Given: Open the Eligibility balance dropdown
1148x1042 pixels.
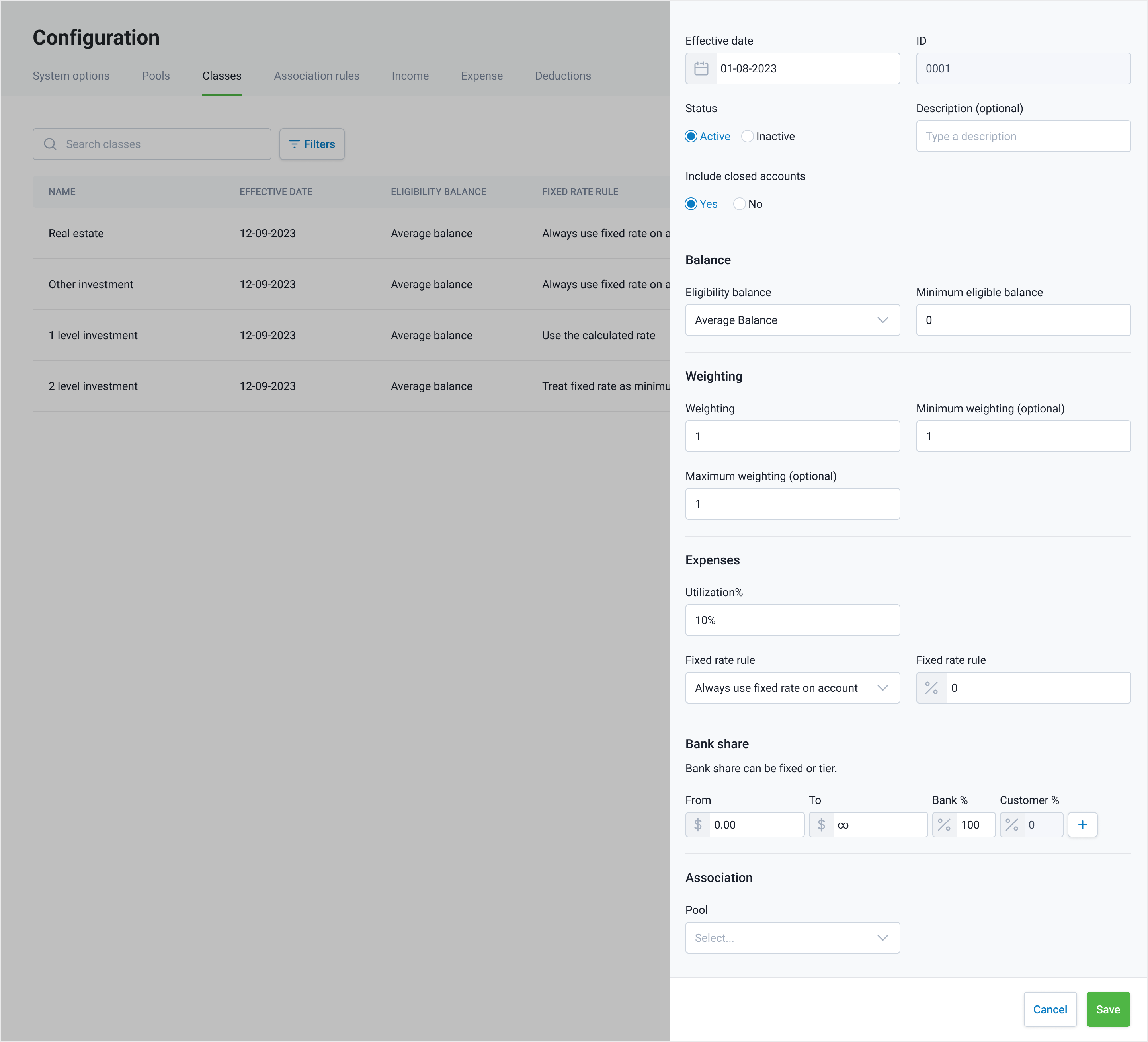Looking at the screenshot, I should (x=792, y=320).
